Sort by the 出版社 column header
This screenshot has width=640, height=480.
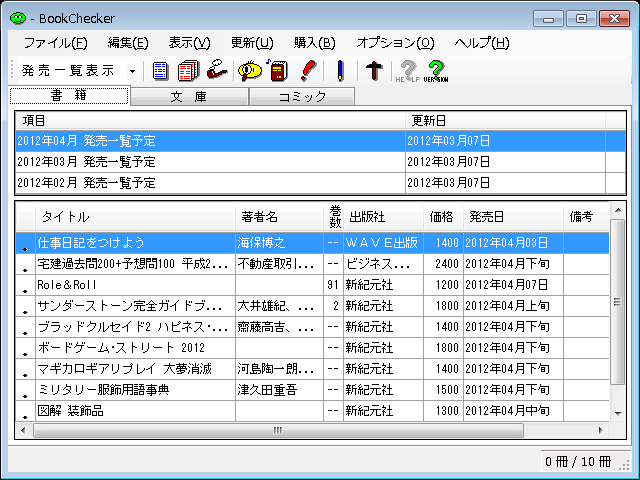[x=383, y=217]
